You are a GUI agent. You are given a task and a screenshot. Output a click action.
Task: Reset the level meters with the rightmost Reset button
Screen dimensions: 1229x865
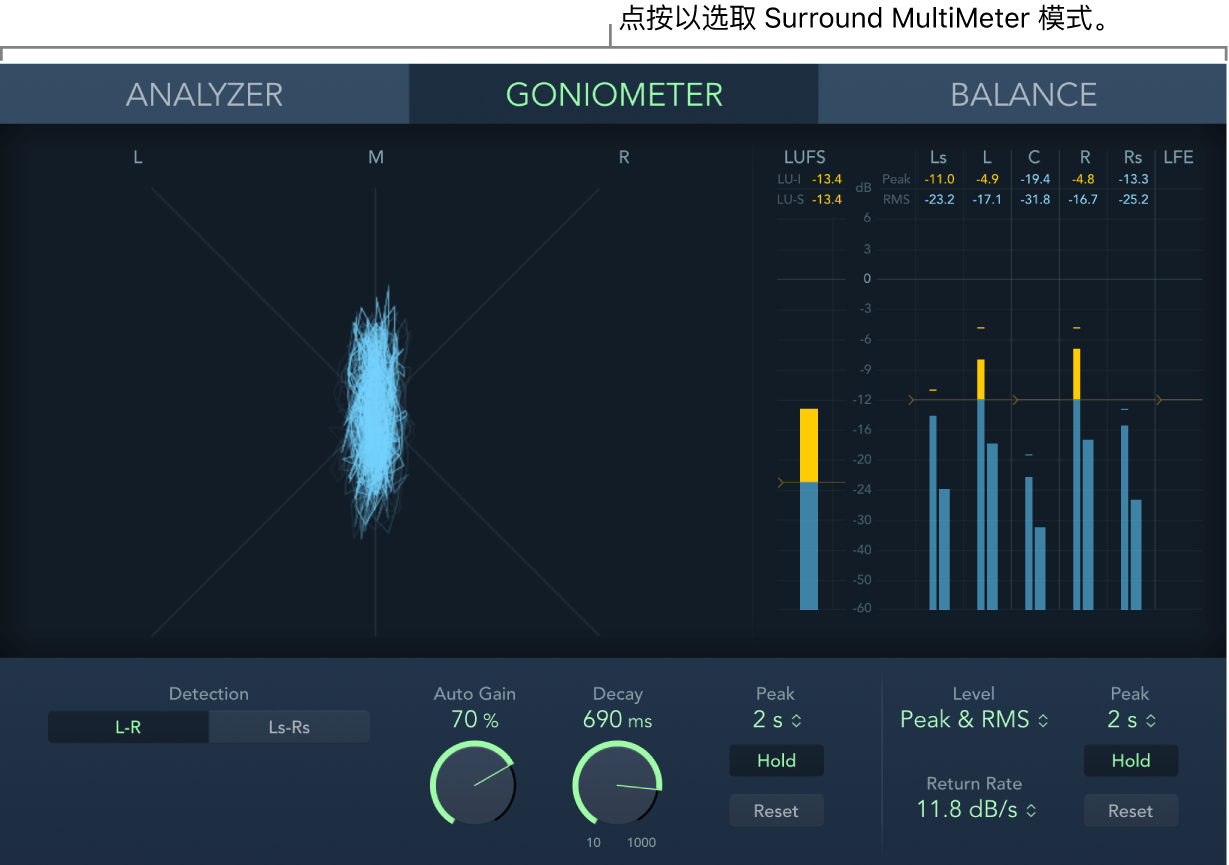[x=1130, y=810]
